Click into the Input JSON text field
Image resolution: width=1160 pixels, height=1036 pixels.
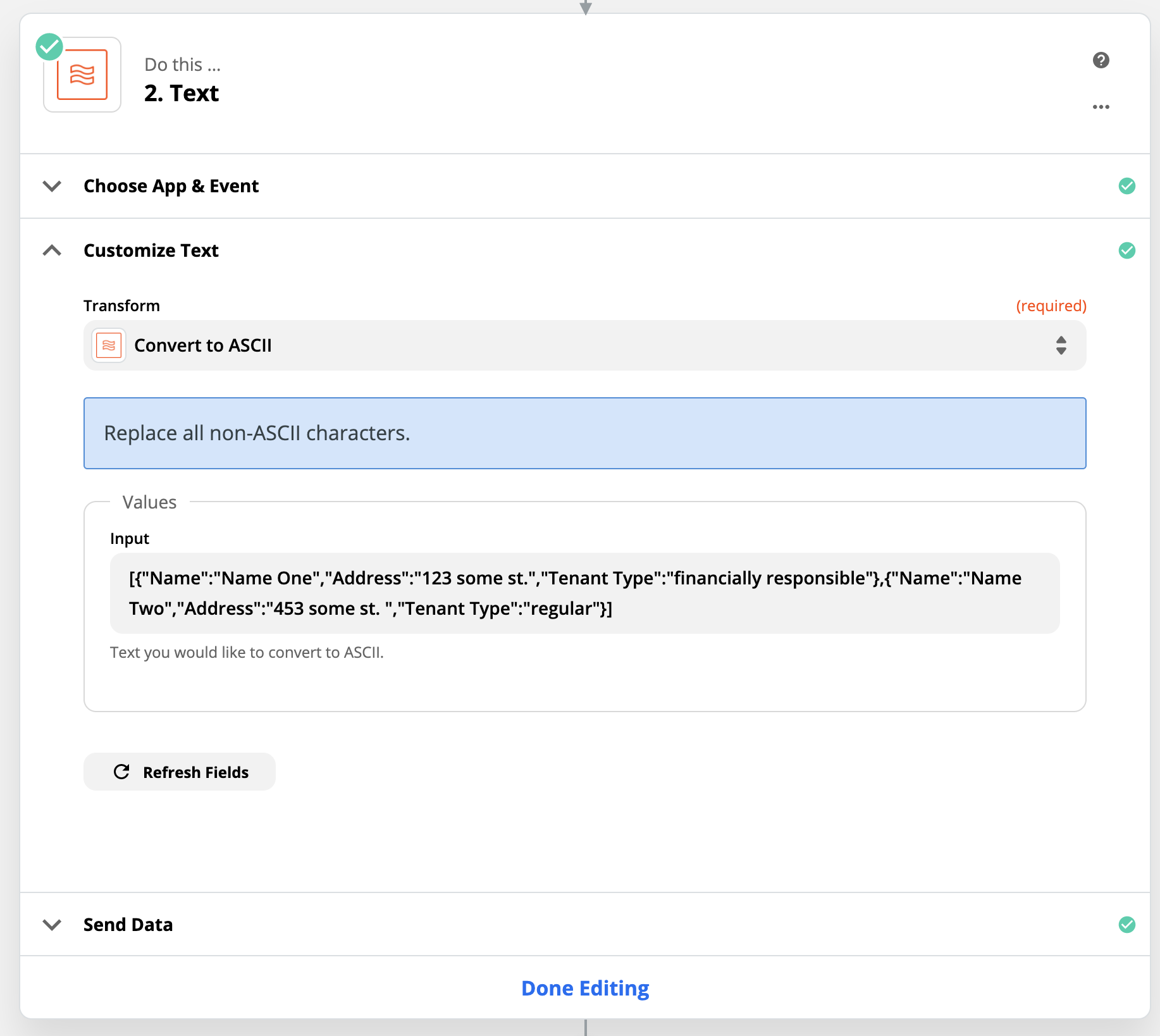(584, 593)
